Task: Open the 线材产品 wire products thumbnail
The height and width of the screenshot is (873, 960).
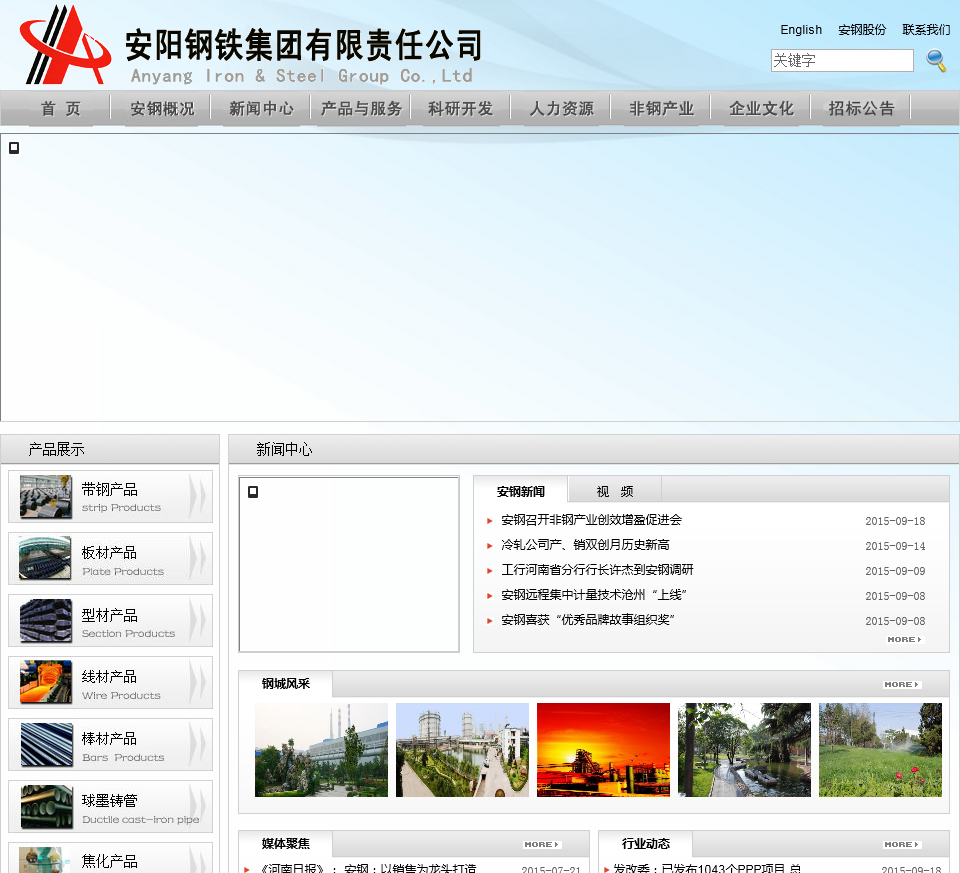Action: [x=45, y=682]
